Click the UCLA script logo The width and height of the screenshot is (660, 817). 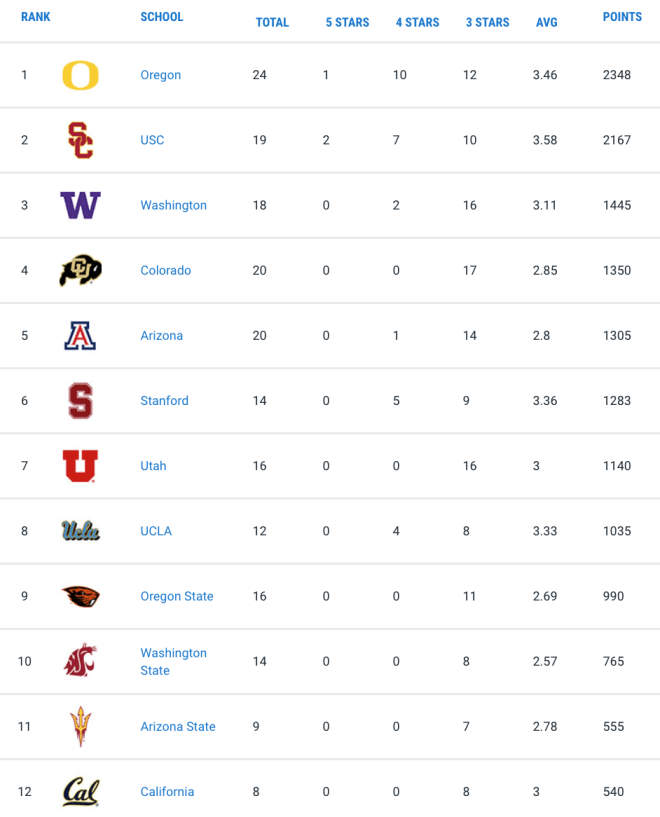point(80,531)
